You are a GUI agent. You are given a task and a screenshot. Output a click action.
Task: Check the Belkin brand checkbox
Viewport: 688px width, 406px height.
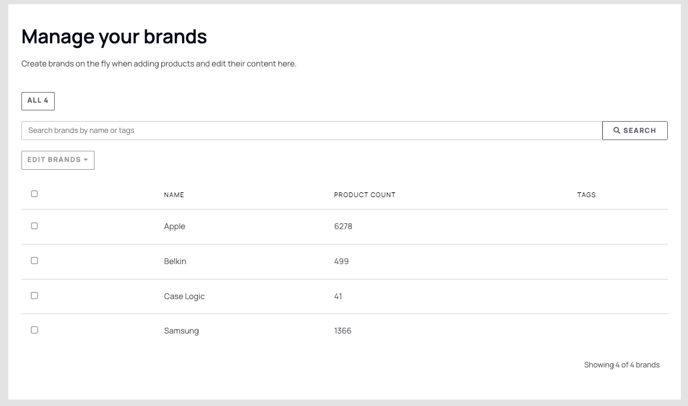[34, 261]
